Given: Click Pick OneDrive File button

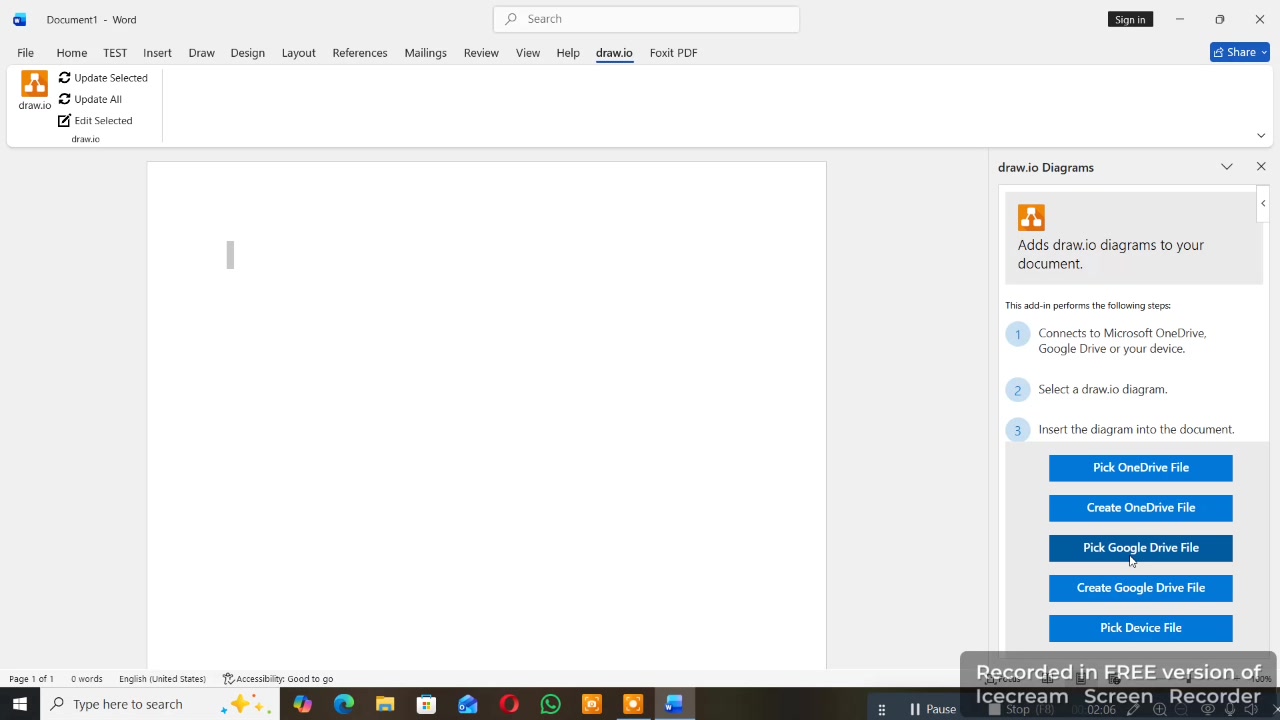Looking at the screenshot, I should coord(1140,468).
